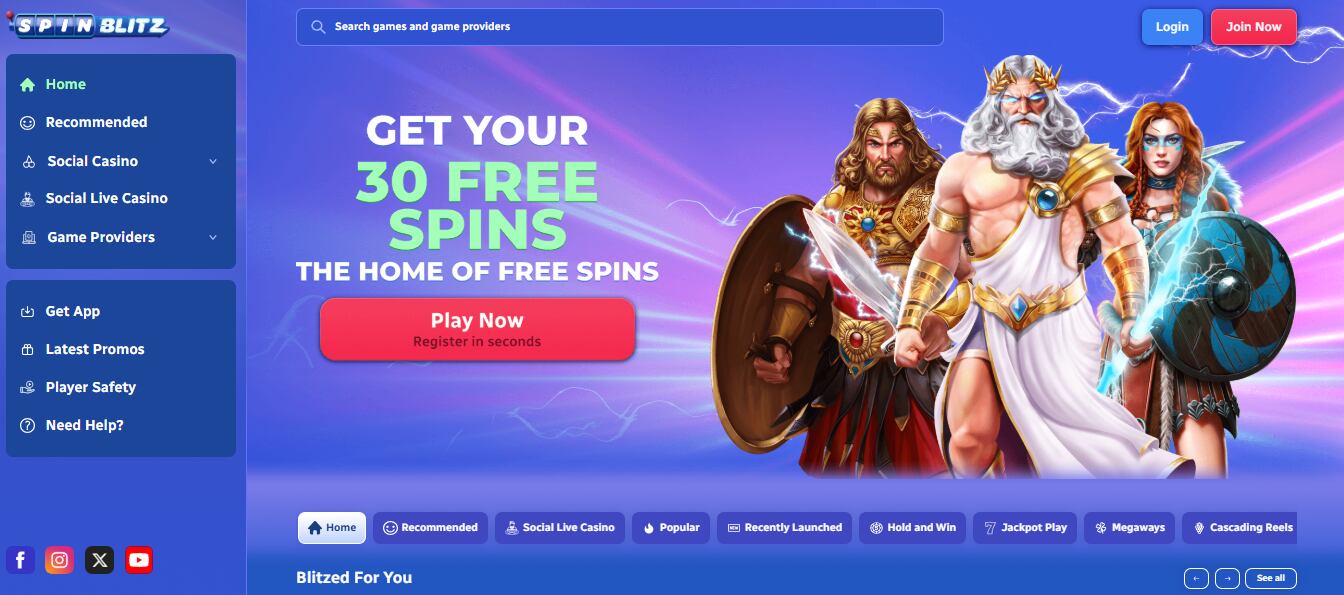Click the search games input field
The height and width of the screenshot is (595, 1344).
(x=619, y=27)
